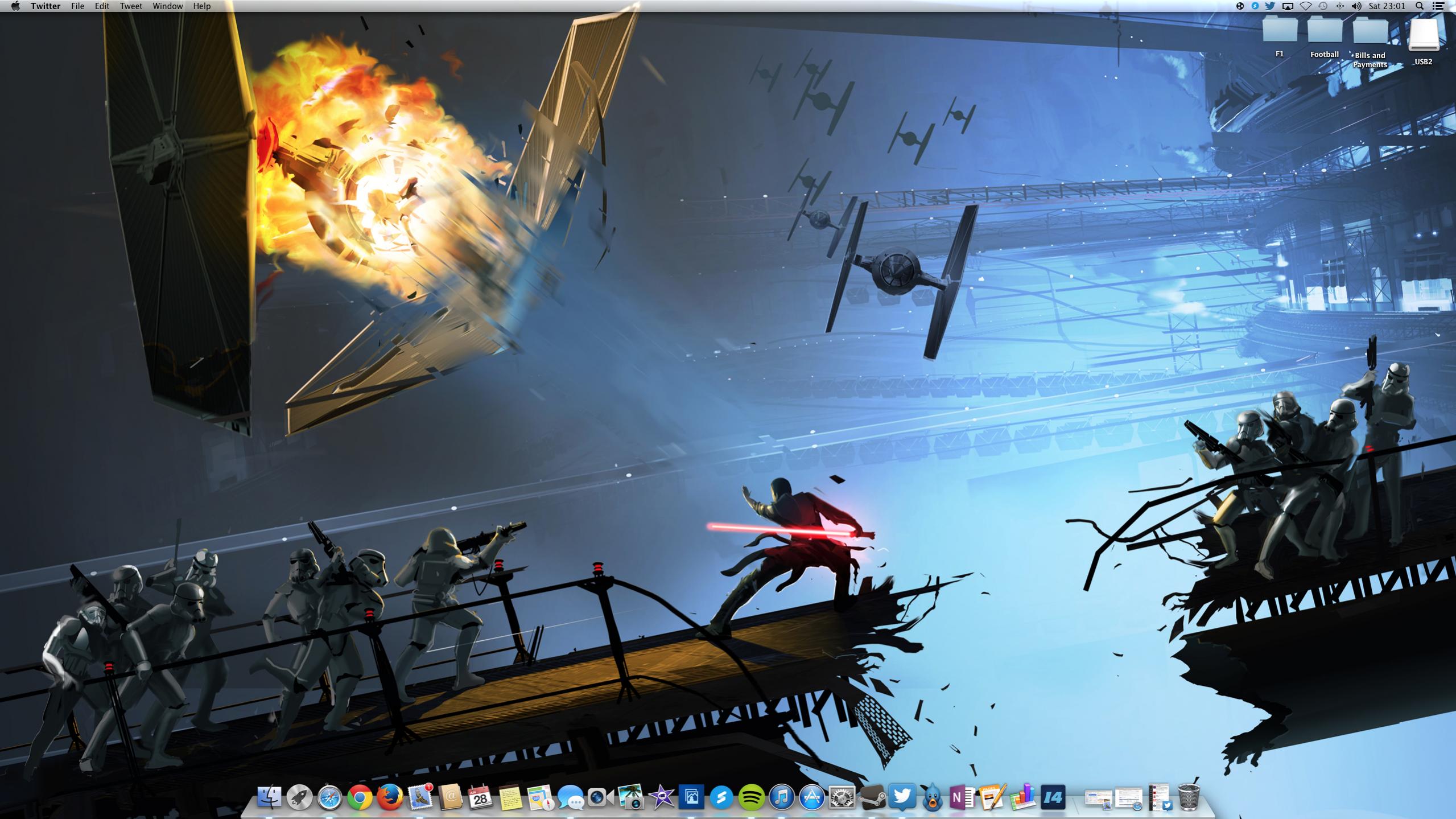The height and width of the screenshot is (819, 1456).
Task: Open Launchpad rocket icon in Dock
Action: (x=299, y=797)
